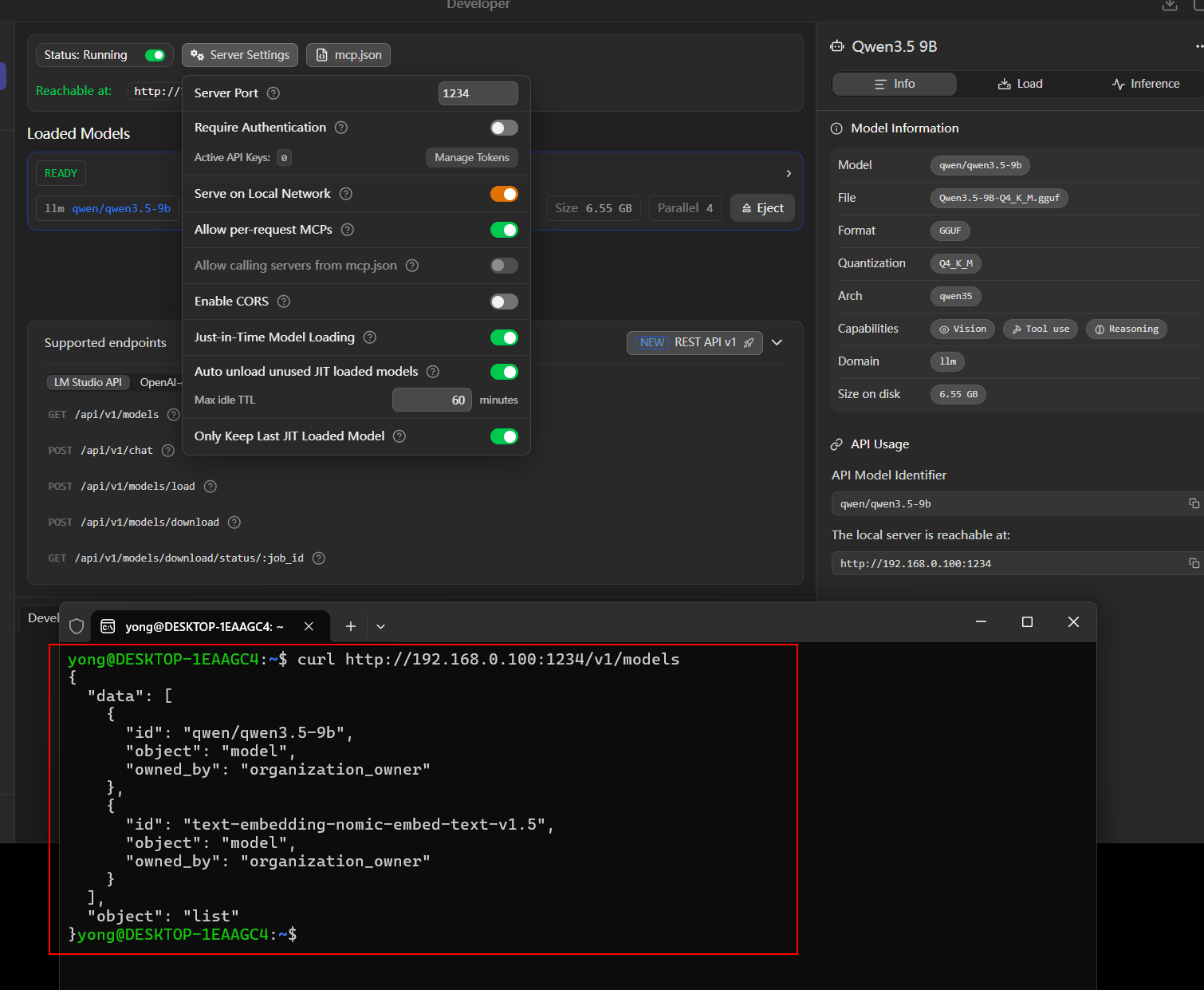Click the READY status badge

click(61, 173)
